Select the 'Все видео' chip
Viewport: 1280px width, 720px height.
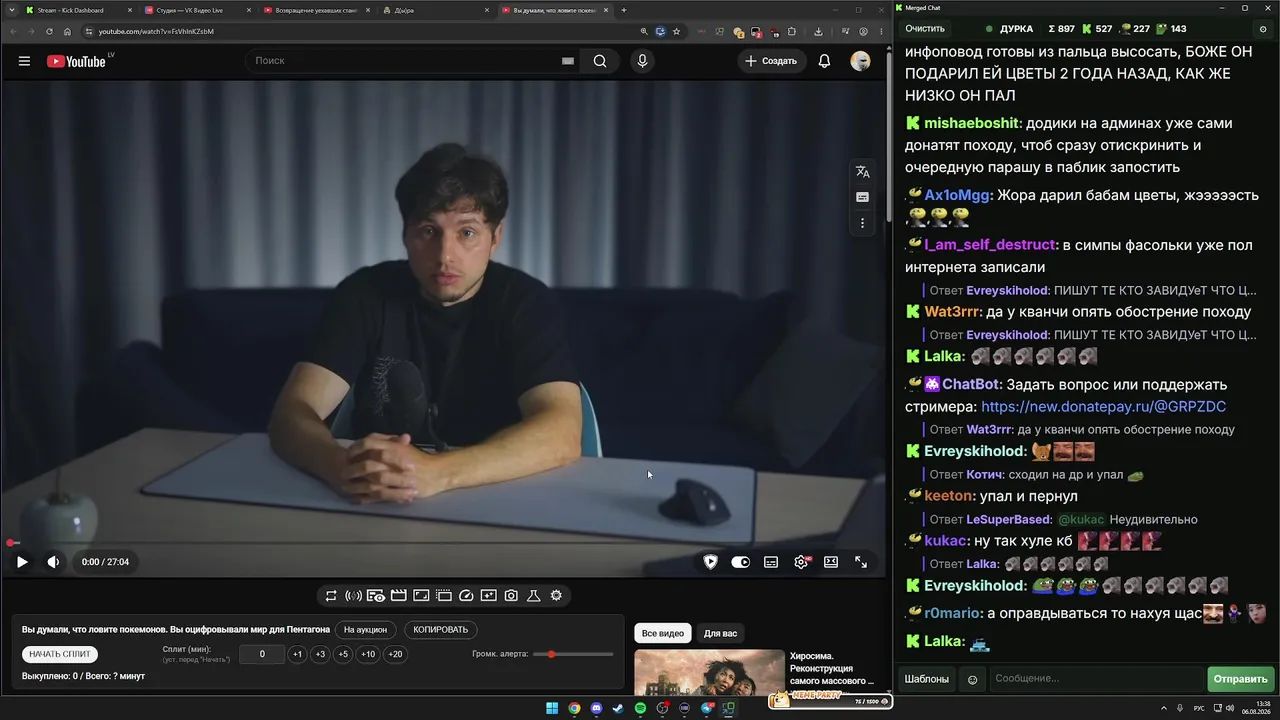point(663,634)
